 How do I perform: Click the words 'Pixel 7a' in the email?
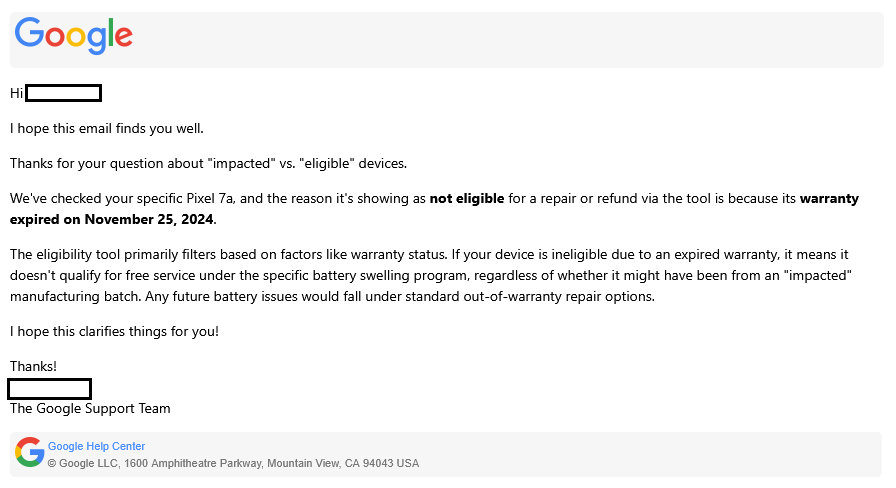[x=210, y=198]
